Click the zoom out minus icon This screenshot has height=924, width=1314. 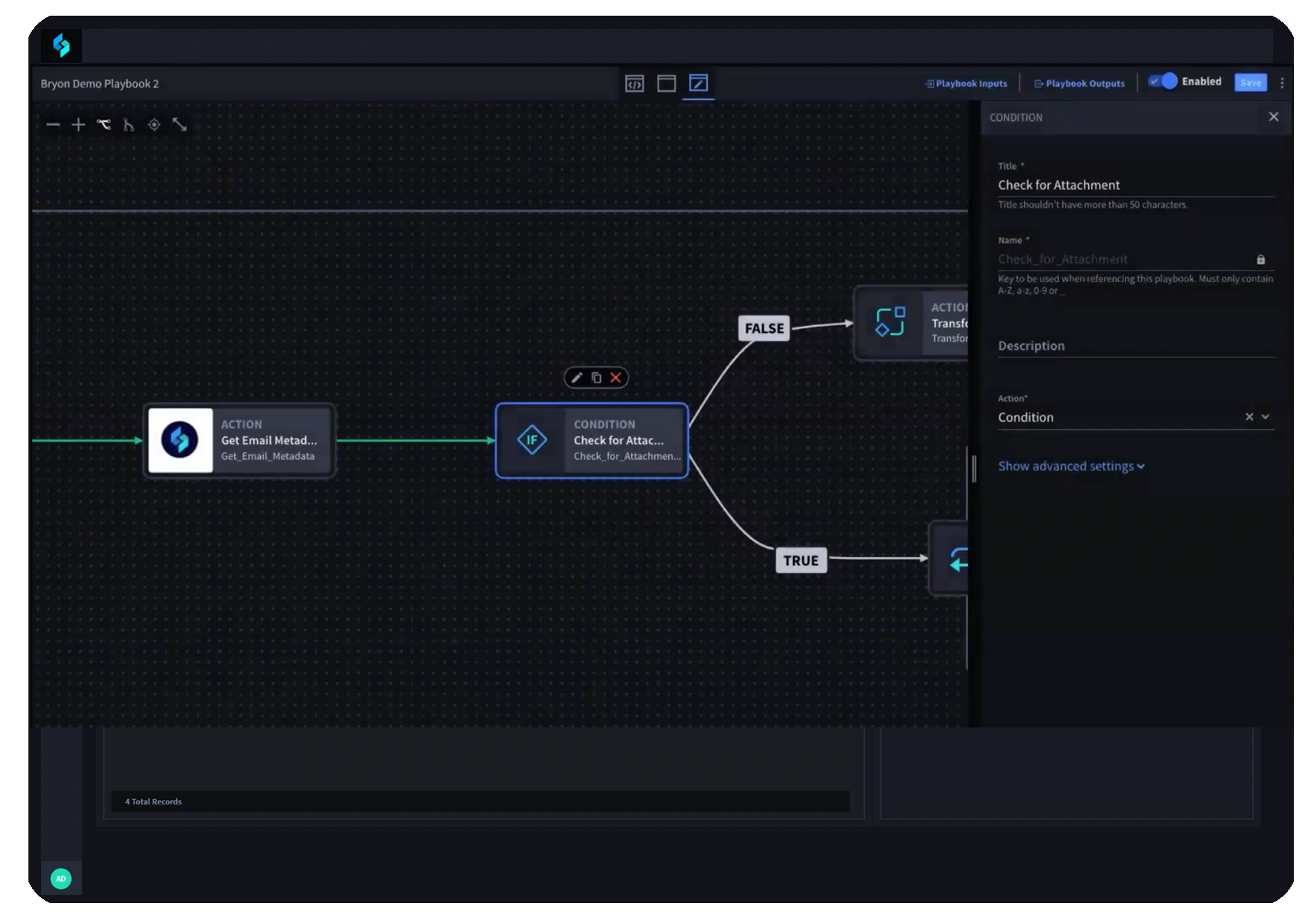click(x=52, y=125)
